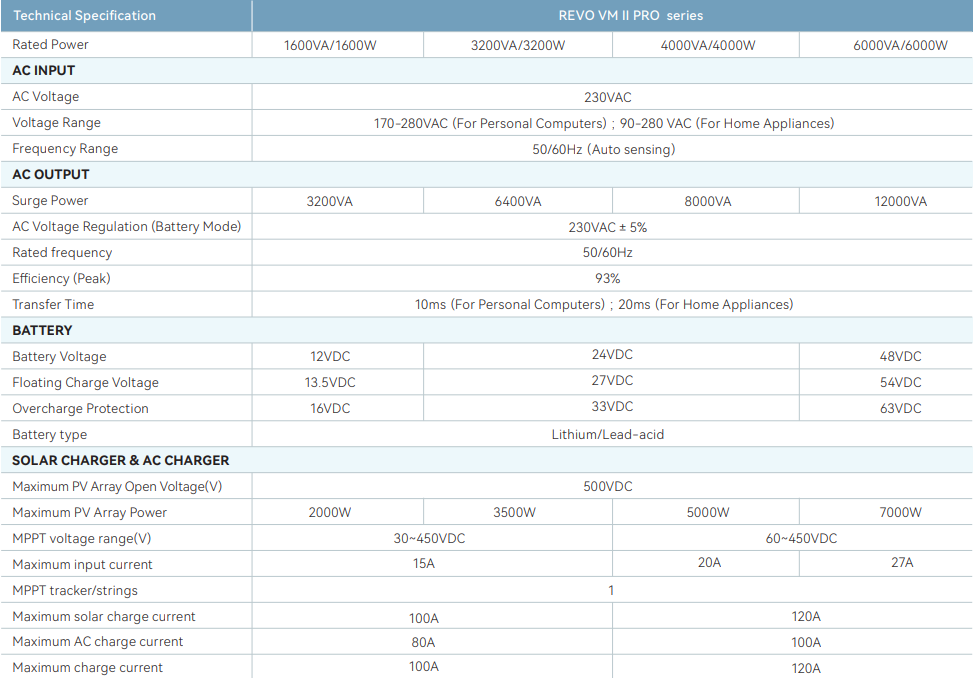Select the "Surge Power" row label
The image size is (973, 678).
pos(50,200)
